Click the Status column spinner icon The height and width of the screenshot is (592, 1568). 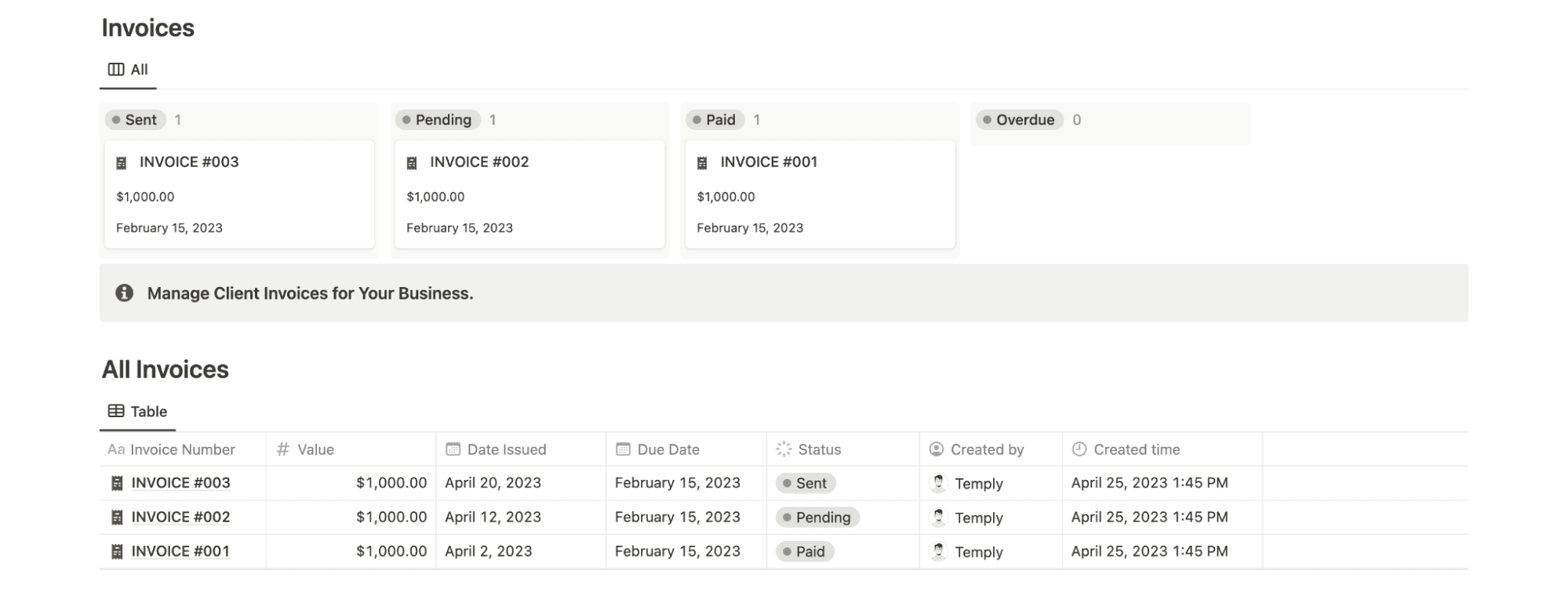(x=784, y=449)
